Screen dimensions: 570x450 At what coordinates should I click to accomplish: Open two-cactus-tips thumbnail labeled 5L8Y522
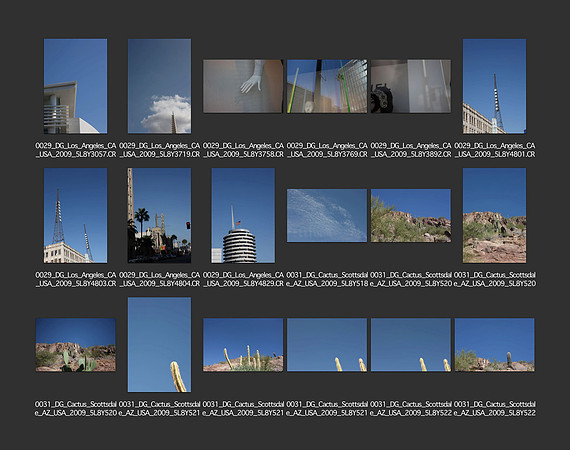pos(411,345)
